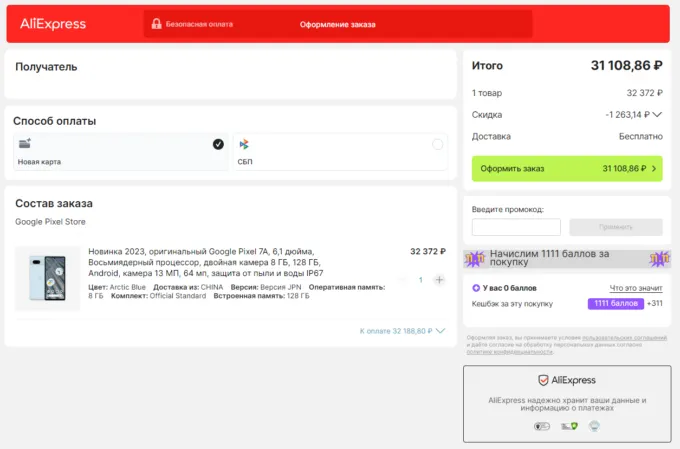
Task: Select the Новая карта payment option
Action: [x=119, y=151]
